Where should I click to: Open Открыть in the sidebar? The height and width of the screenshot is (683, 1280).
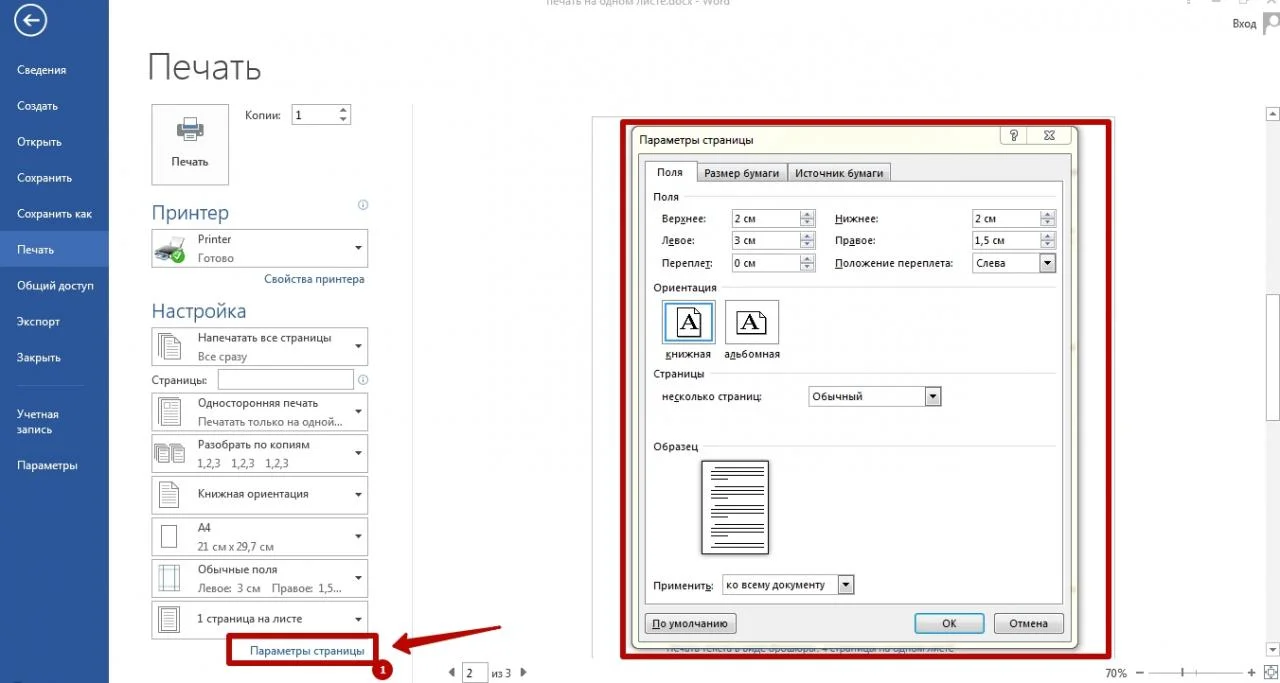(54, 142)
